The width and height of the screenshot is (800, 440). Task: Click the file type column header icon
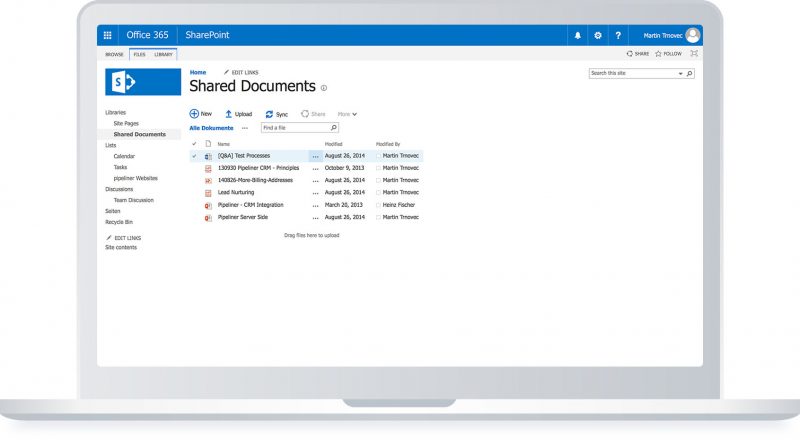(x=208, y=144)
